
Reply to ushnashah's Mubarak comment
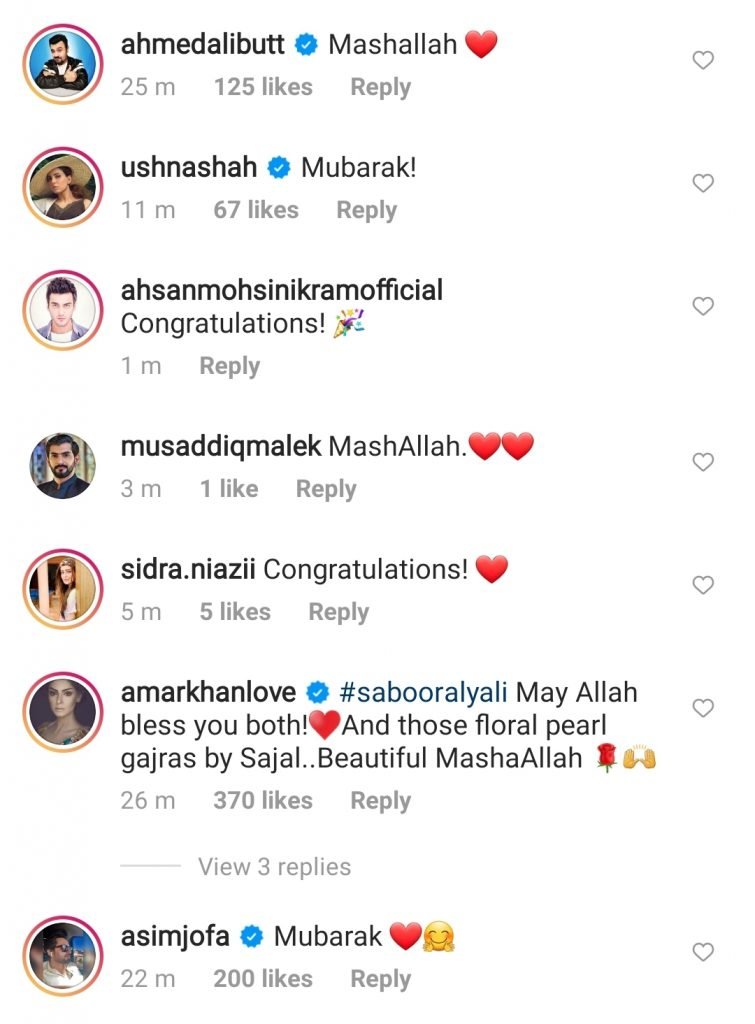366,211
